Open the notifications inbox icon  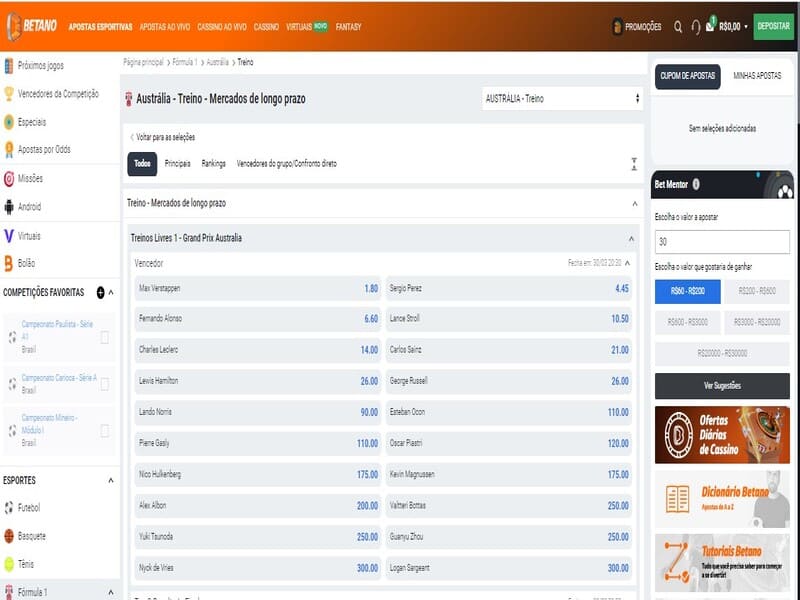(711, 24)
